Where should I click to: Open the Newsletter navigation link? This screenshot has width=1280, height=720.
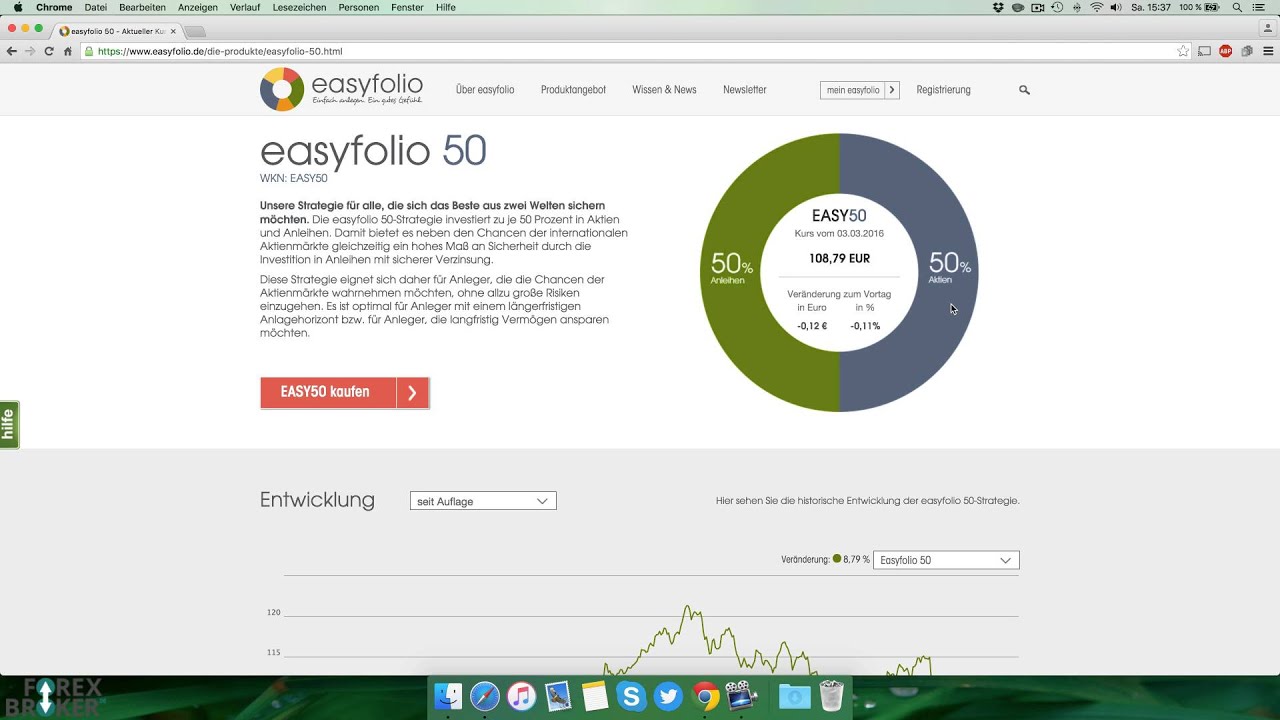(745, 90)
